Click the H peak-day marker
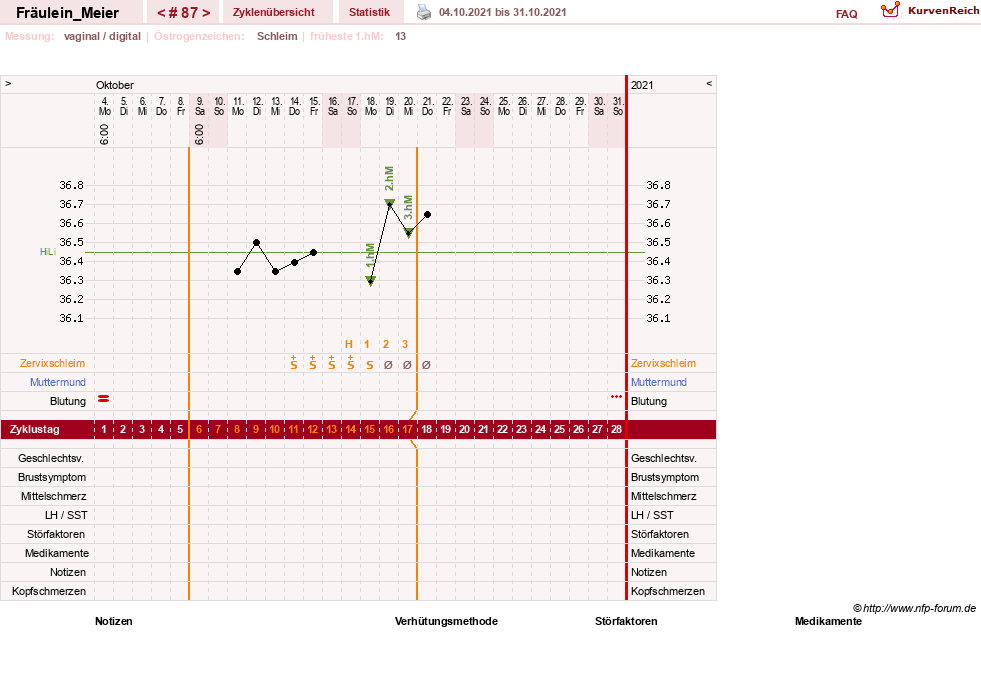Viewport: 981px width, 680px height. pyautogui.click(x=349, y=344)
